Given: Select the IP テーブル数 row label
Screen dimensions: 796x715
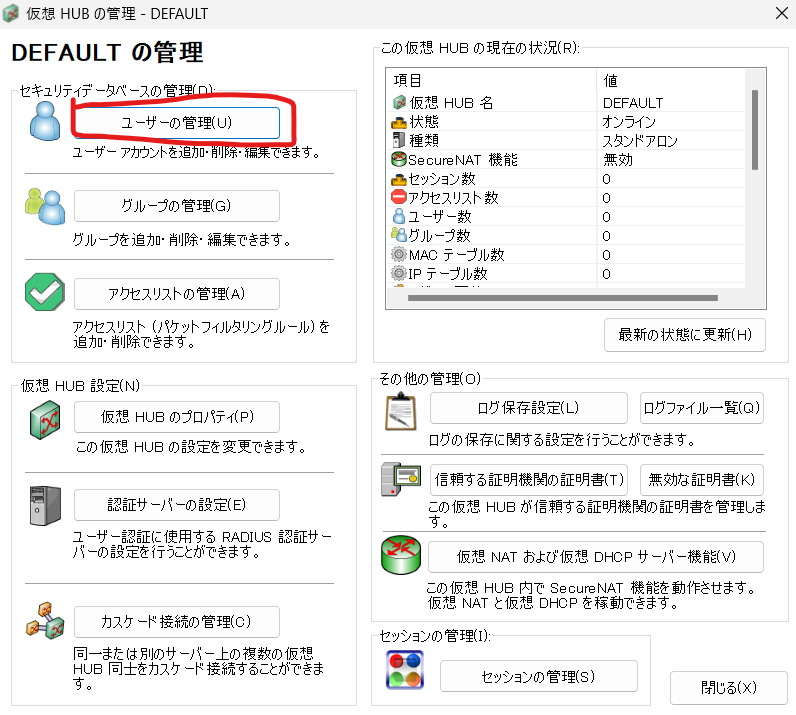Looking at the screenshot, I should click(448, 274).
